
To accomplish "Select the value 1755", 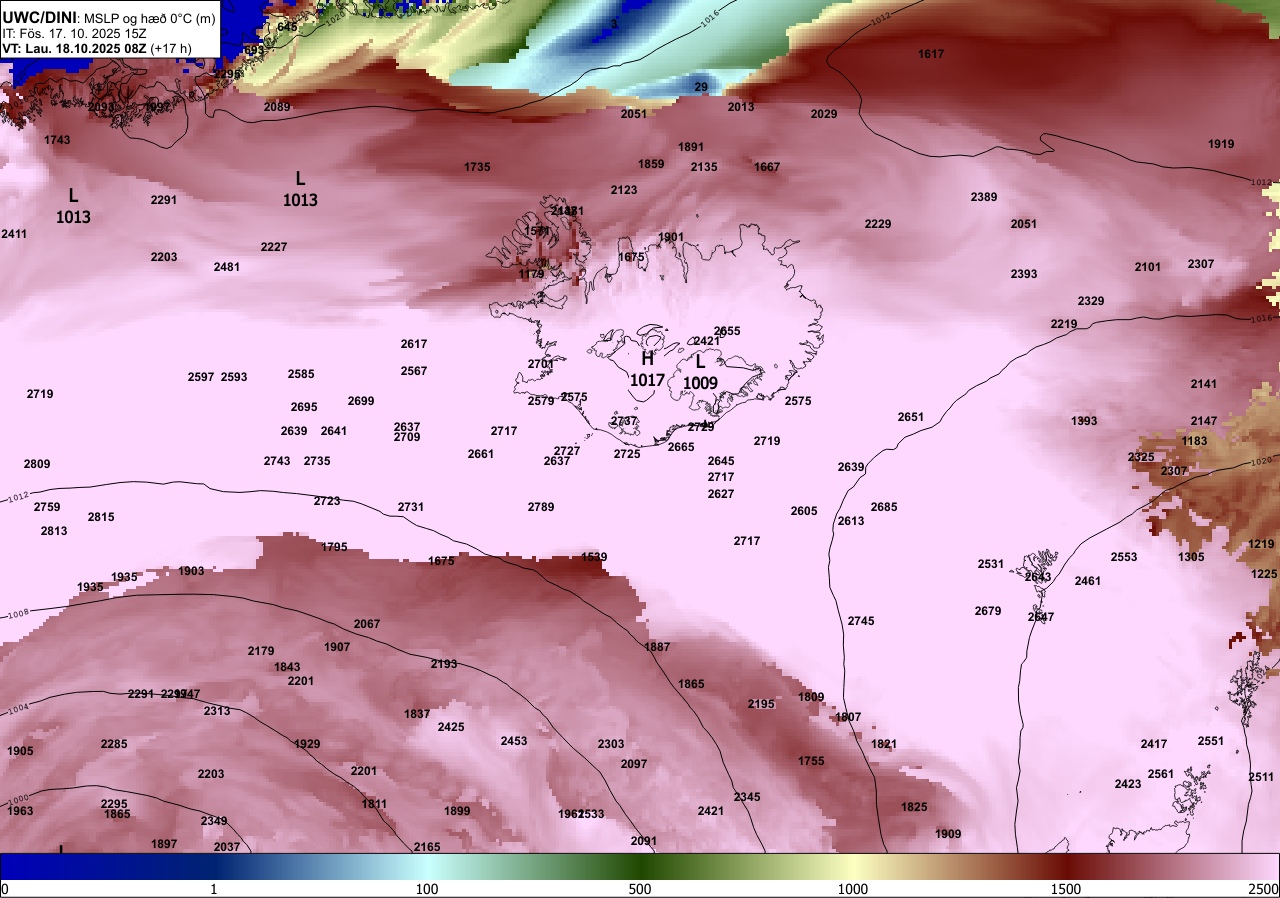I will (x=811, y=761).
